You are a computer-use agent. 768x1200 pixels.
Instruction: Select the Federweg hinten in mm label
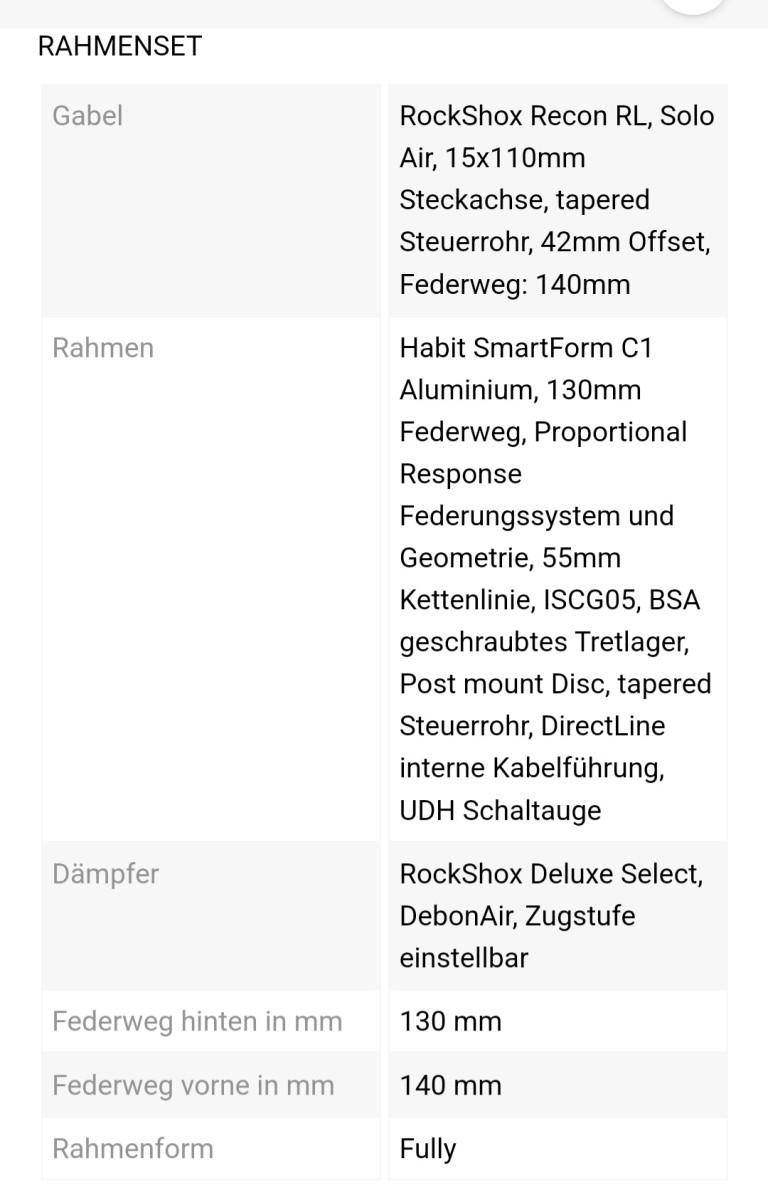coord(197,1022)
